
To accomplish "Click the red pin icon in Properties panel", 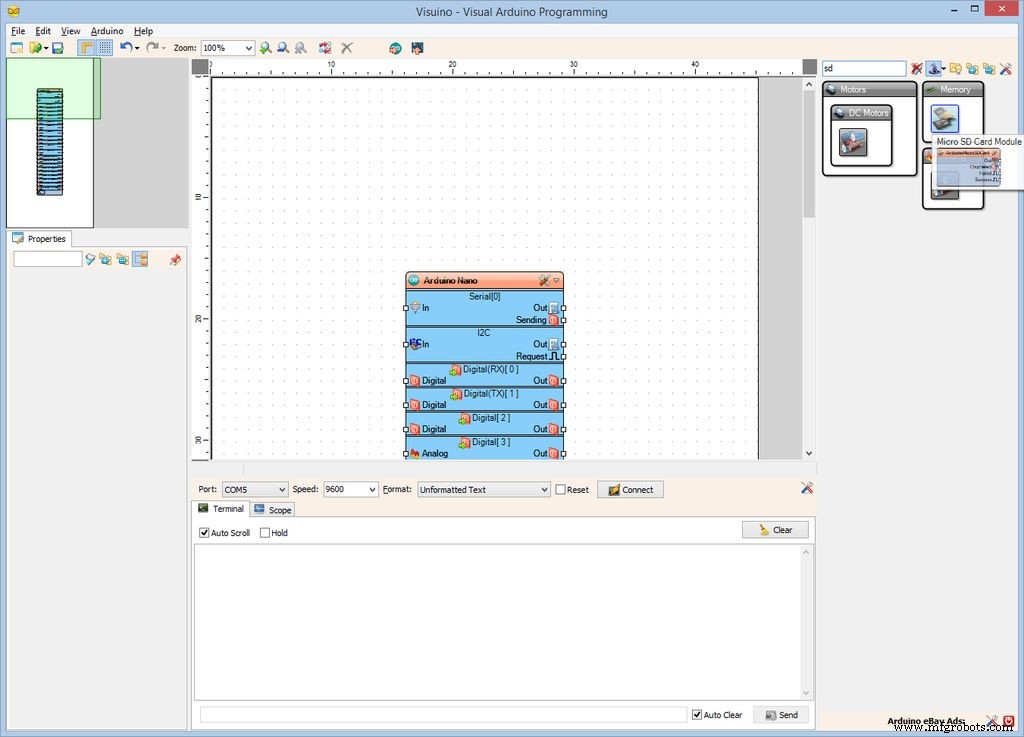I will click(x=175, y=259).
